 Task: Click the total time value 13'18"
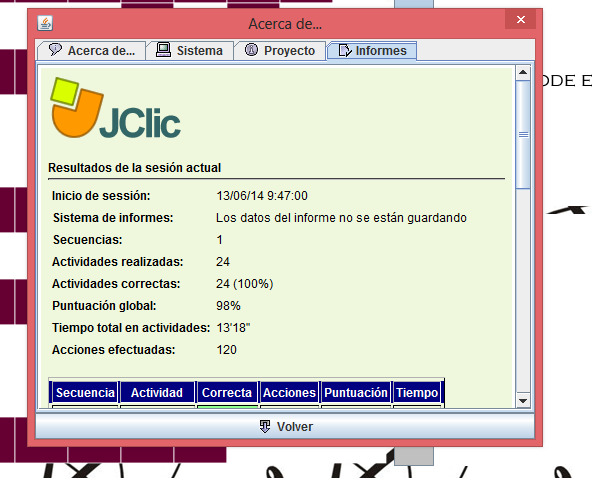233,327
